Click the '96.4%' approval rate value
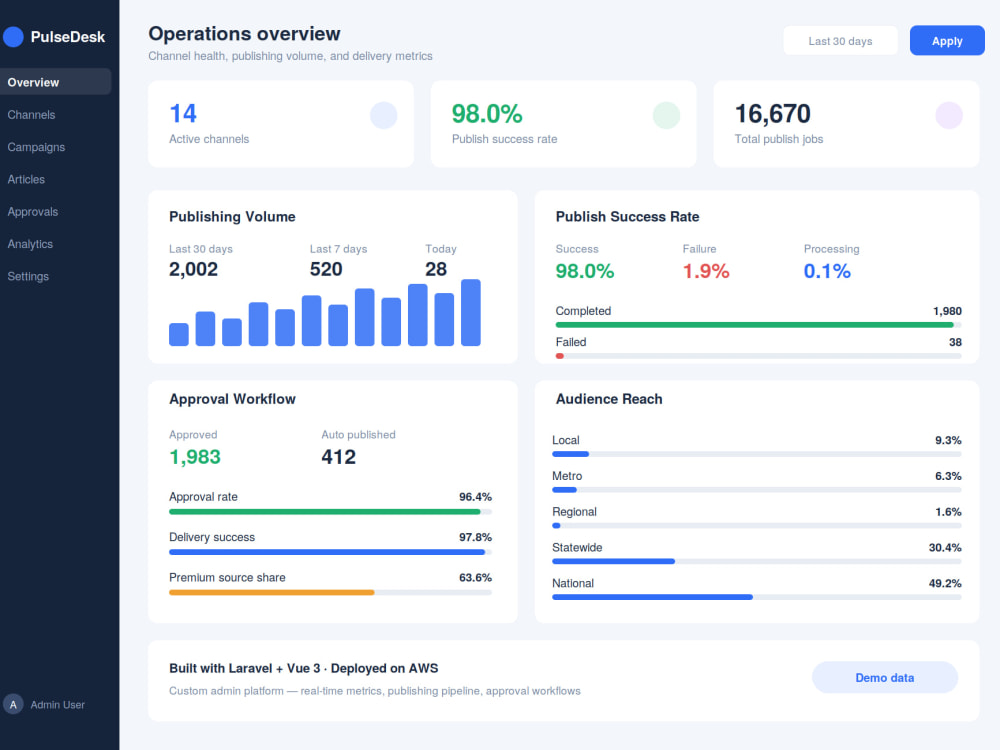 click(x=475, y=497)
